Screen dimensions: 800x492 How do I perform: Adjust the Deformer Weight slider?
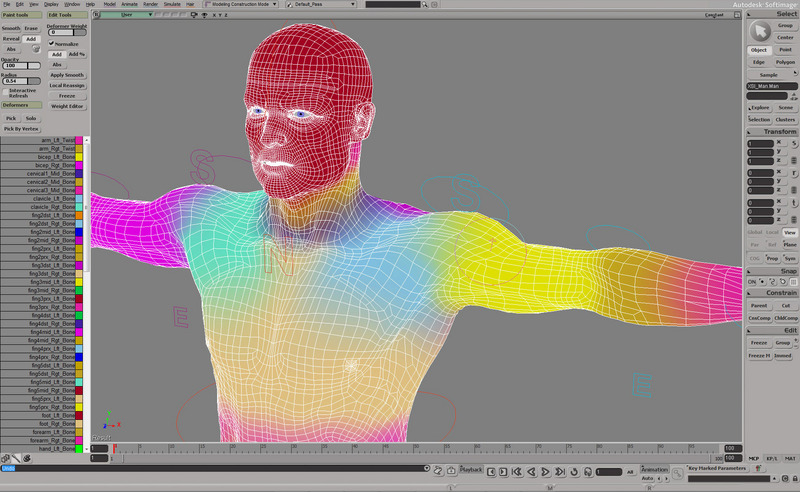click(67, 32)
